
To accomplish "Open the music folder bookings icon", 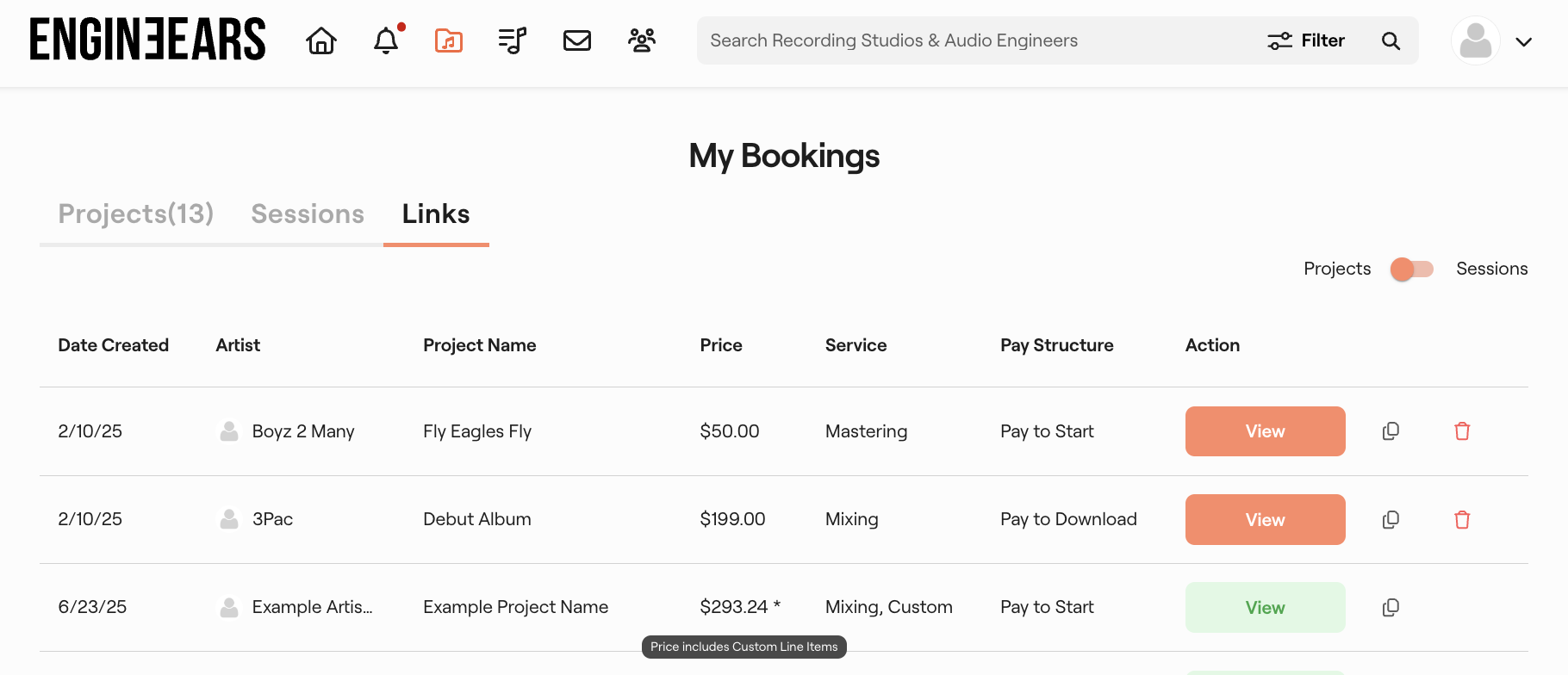I will pos(448,40).
